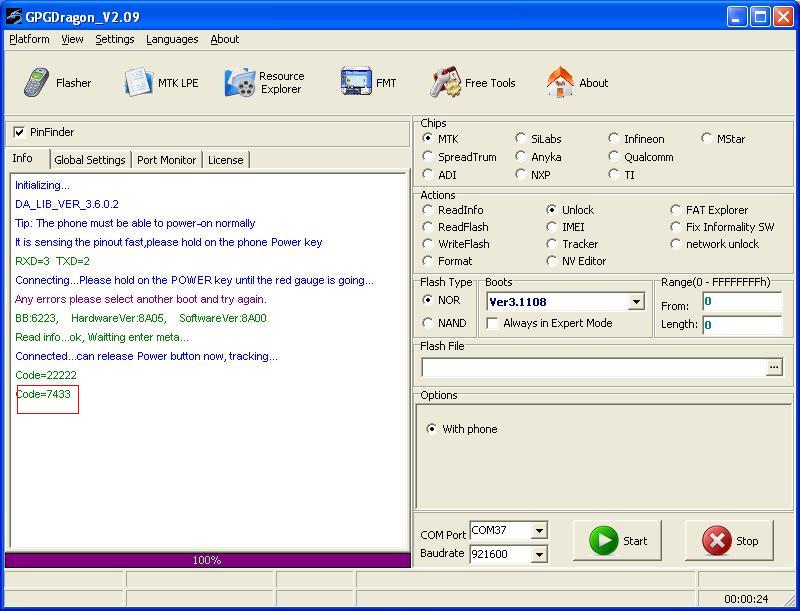Click the Range Length input field
Image resolution: width=800 pixels, height=611 pixels.
(x=742, y=325)
